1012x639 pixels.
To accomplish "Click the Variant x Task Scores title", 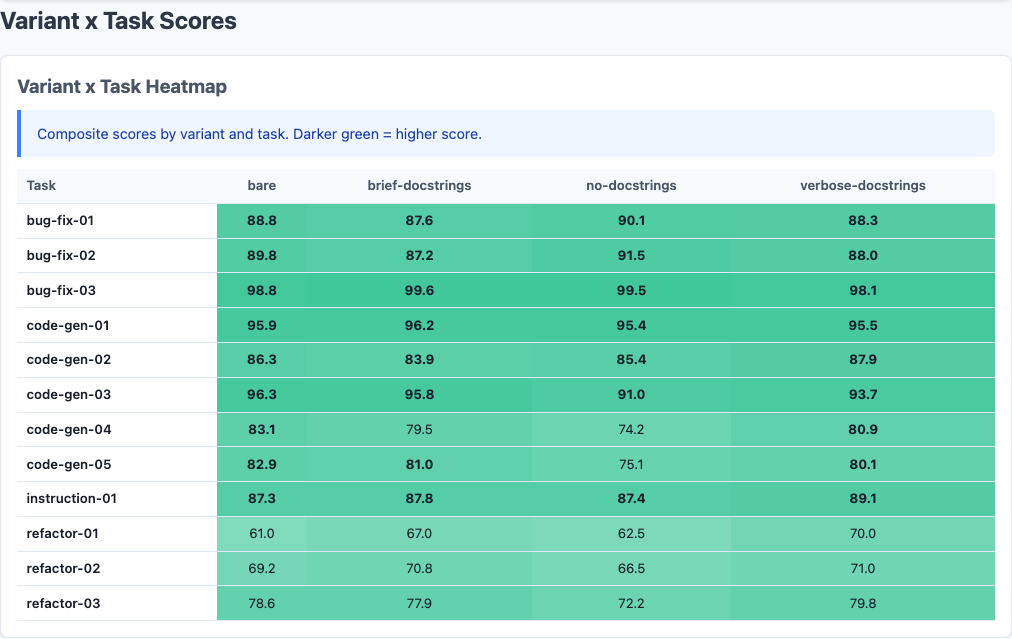I will pyautogui.click(x=118, y=21).
